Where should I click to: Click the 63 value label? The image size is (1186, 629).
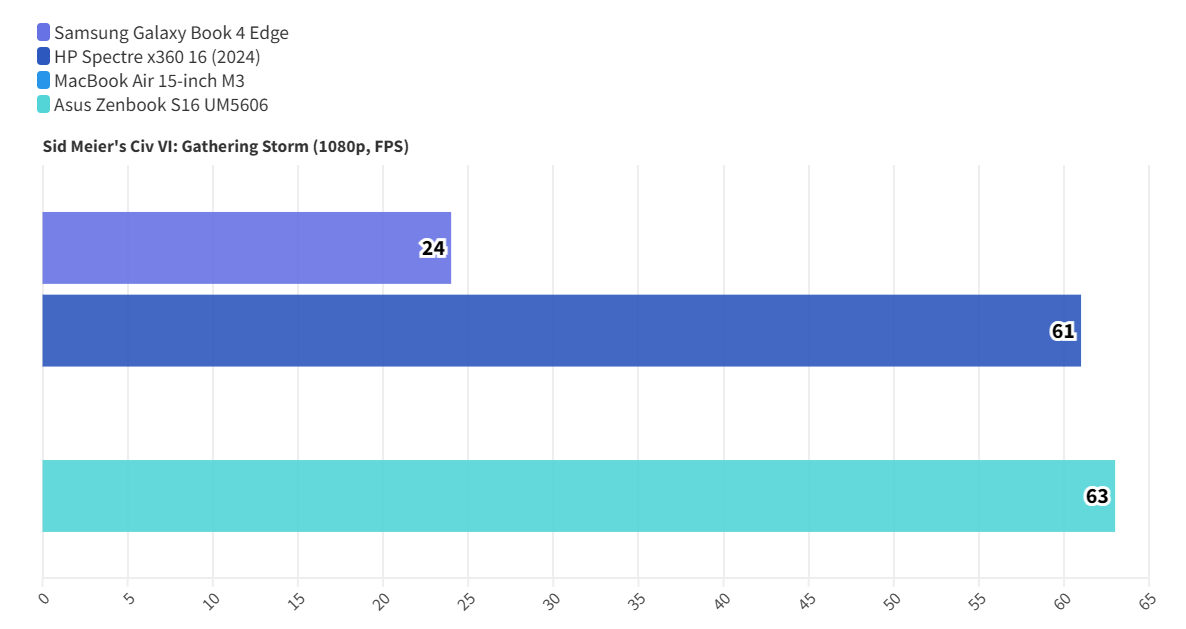tap(1097, 497)
